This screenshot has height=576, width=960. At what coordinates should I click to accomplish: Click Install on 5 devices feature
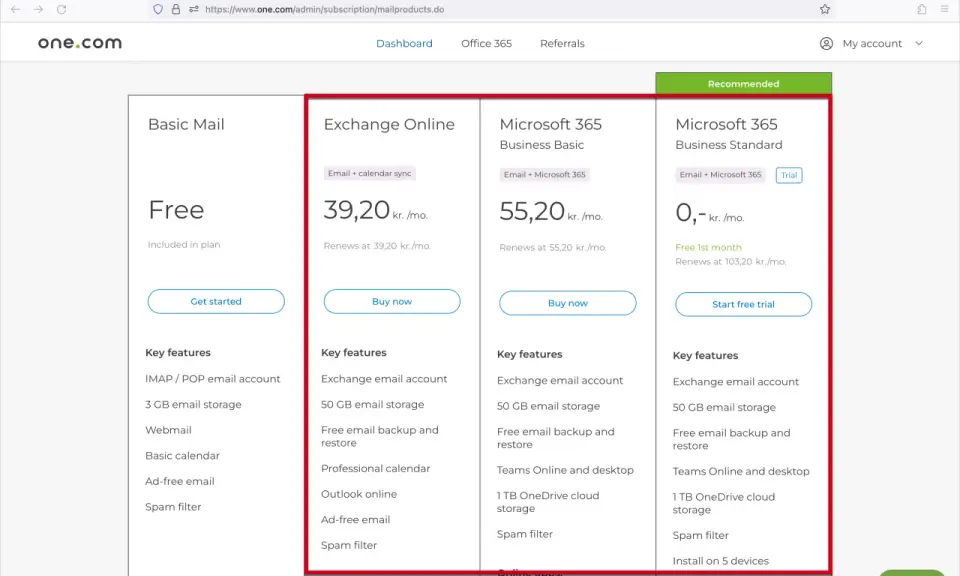click(721, 561)
